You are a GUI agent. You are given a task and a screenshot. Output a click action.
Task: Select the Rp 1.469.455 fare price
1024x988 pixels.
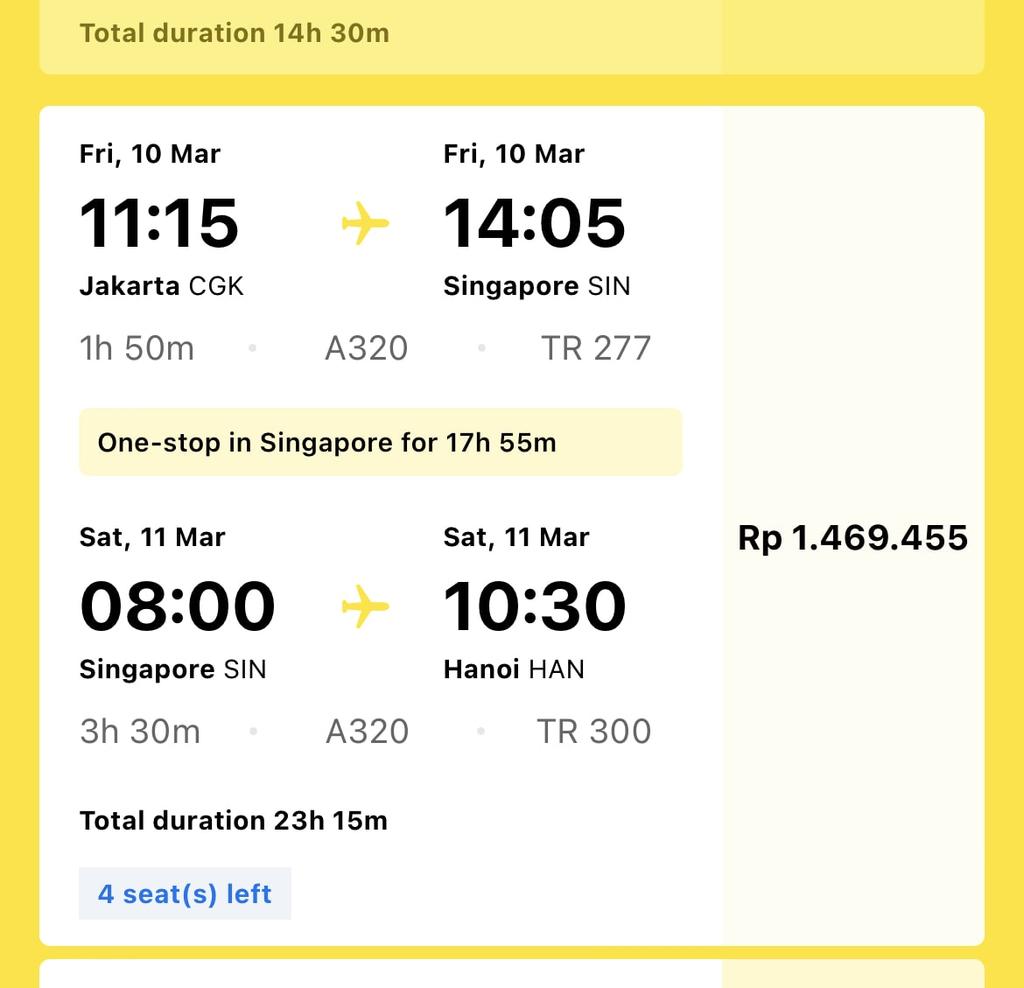(x=852, y=538)
